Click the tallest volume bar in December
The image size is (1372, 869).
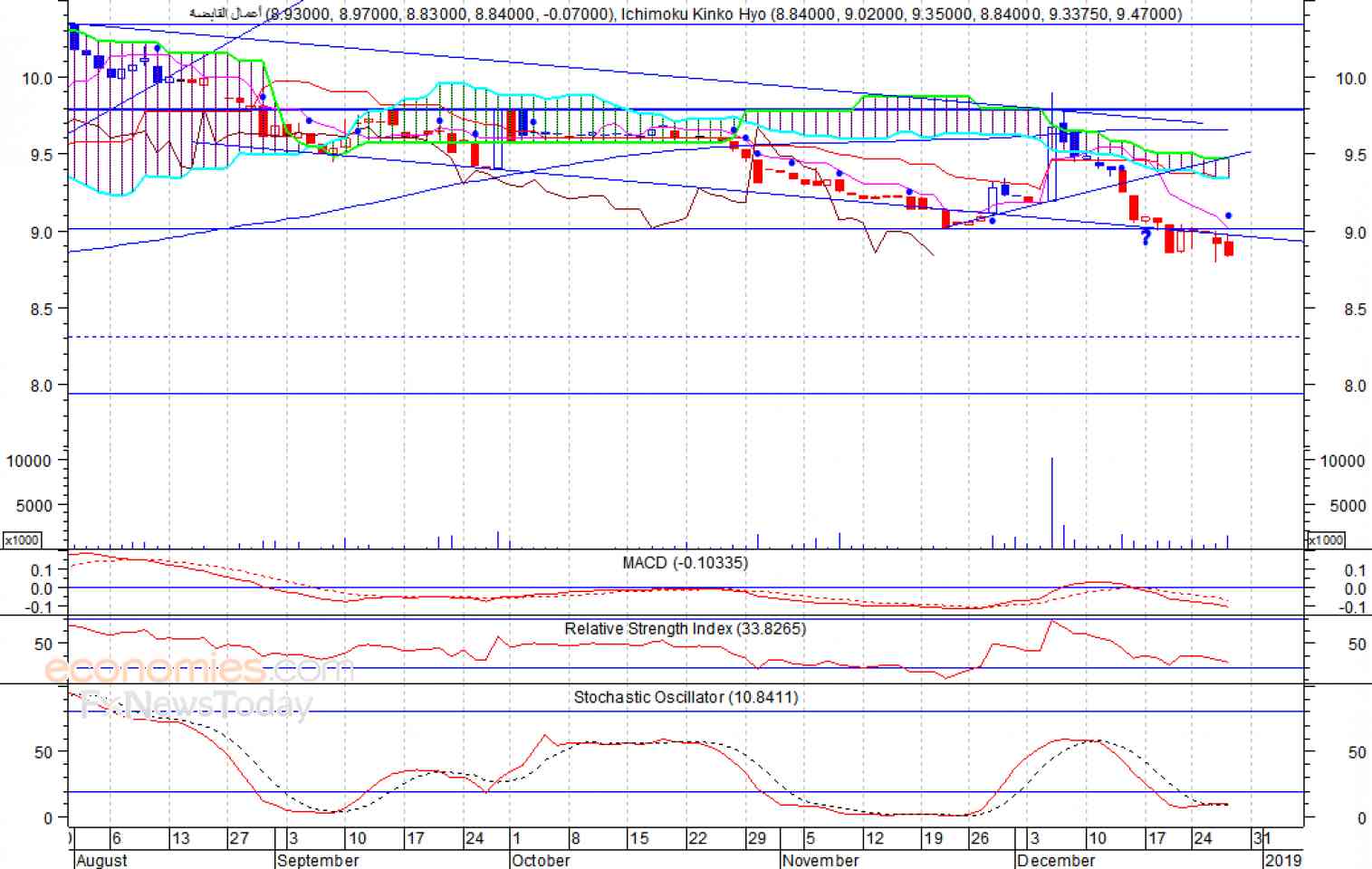pyautogui.click(x=1051, y=502)
